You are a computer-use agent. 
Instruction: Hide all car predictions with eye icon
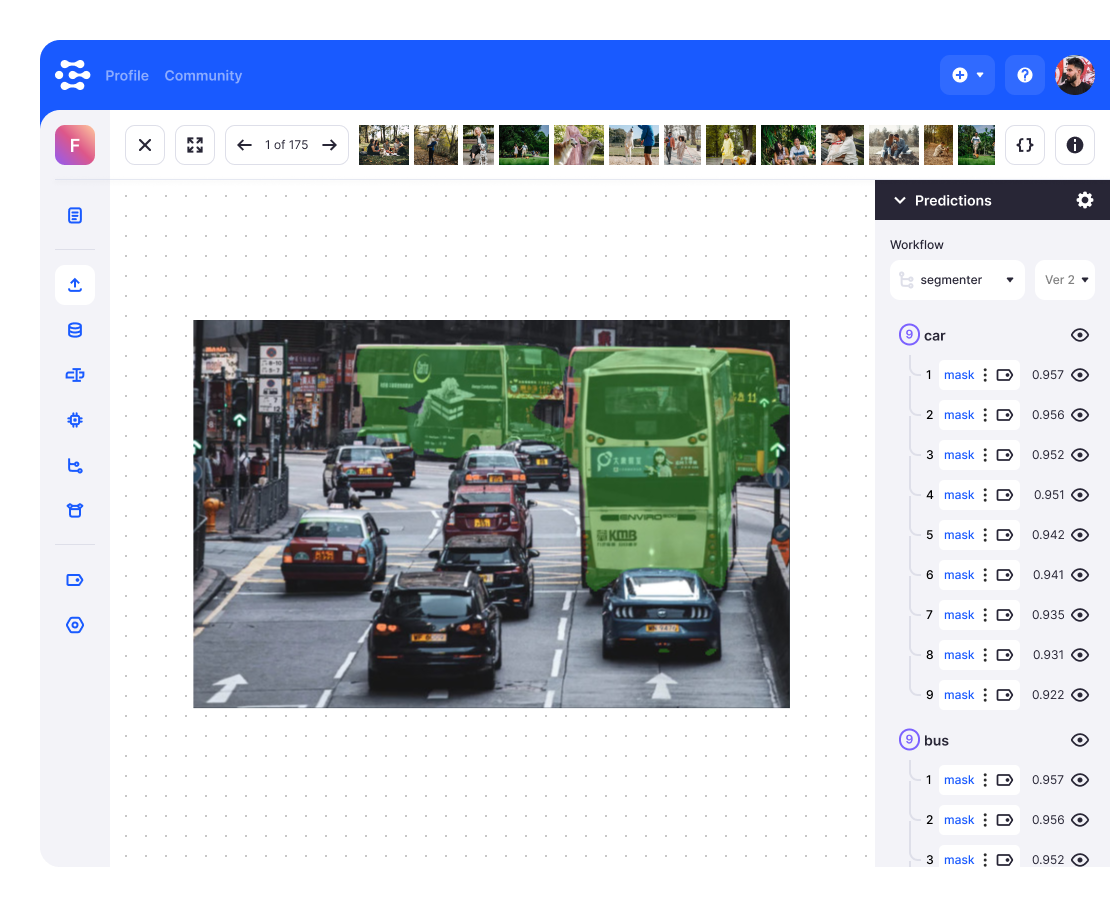coord(1080,335)
